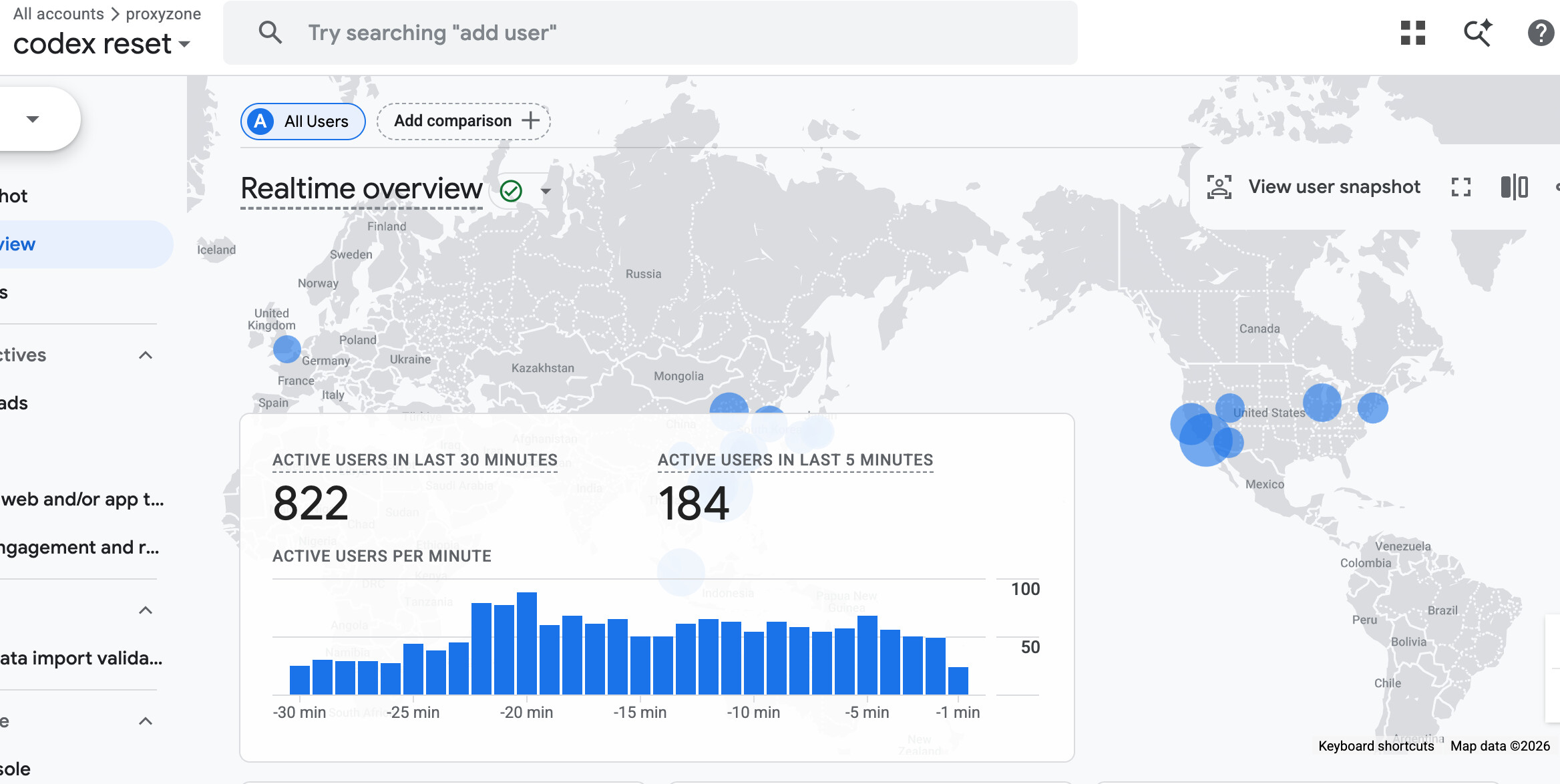Viewport: 1560px width, 784px height.
Task: Open the 'web and/or app t...' sidebar item
Action: click(x=81, y=500)
